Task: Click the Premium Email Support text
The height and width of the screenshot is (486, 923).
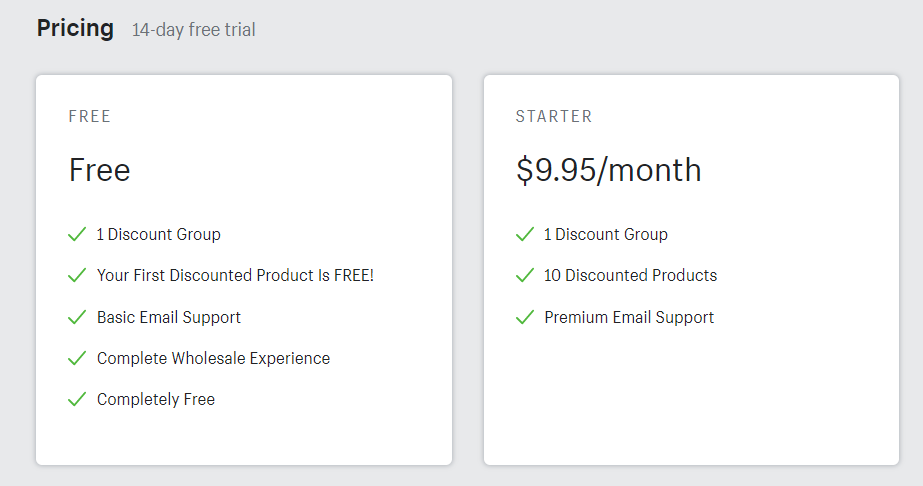Action: point(629,317)
